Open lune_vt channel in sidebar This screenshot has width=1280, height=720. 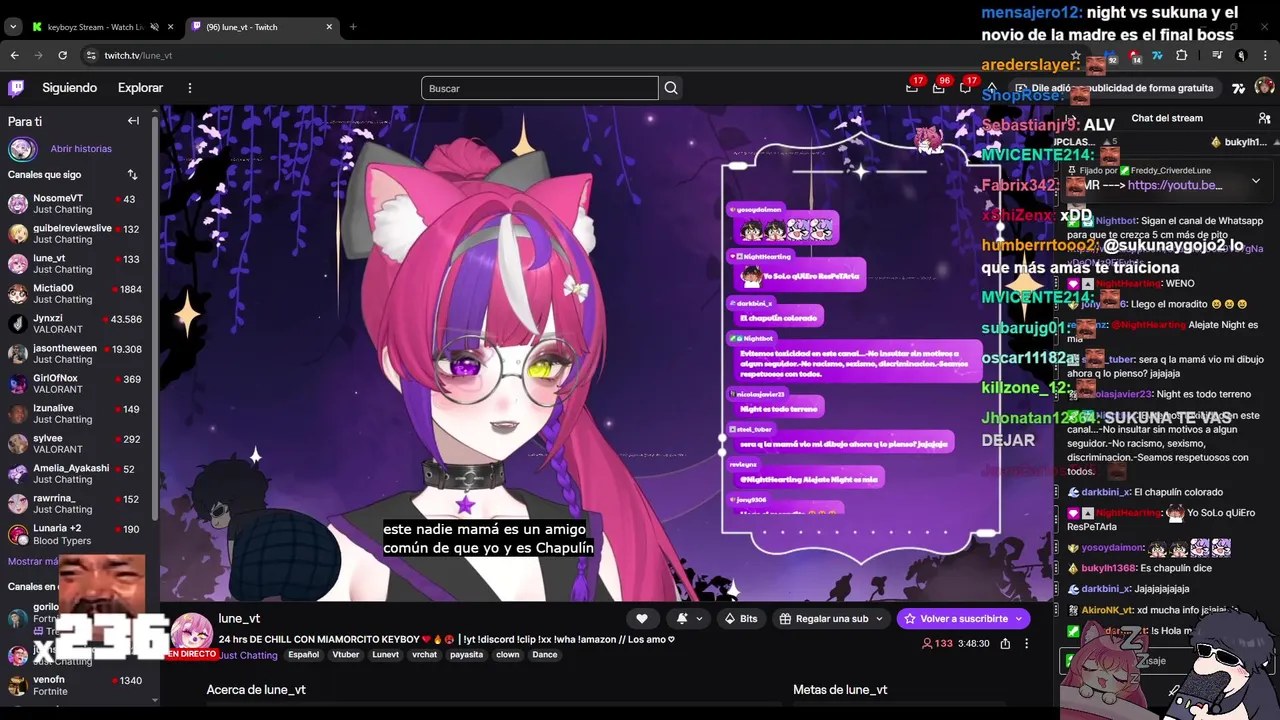pos(76,264)
